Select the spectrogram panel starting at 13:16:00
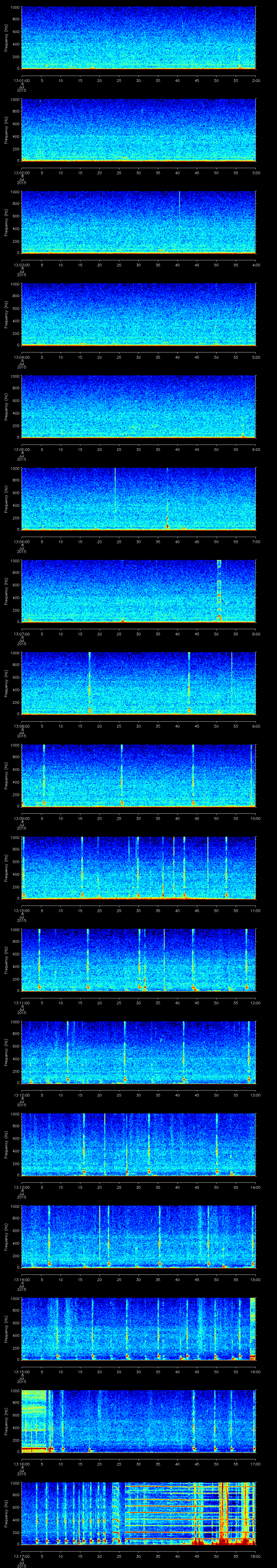The image size is (277, 1568). (138, 1421)
